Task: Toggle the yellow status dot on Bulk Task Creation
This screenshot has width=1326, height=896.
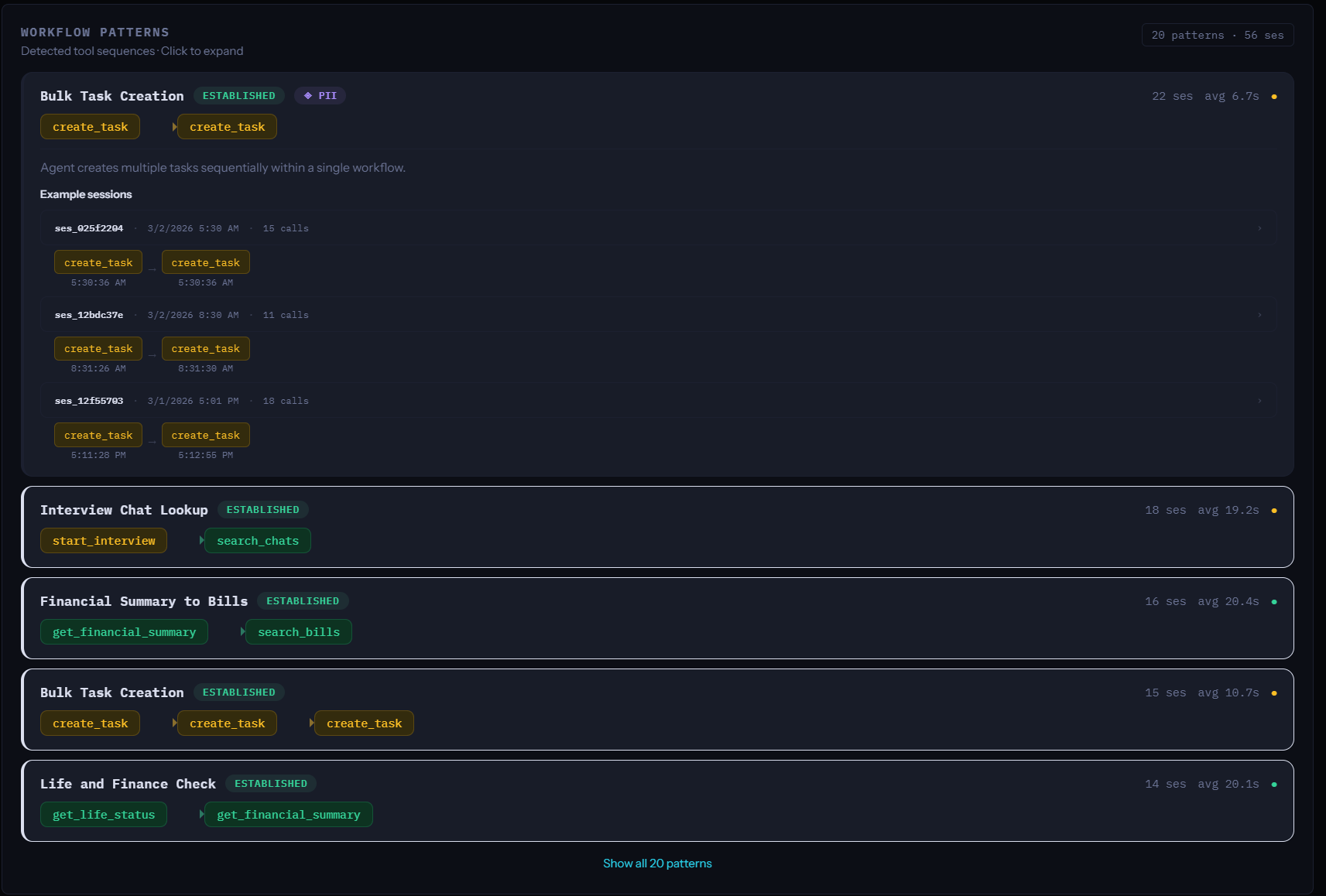Action: coord(1275,96)
